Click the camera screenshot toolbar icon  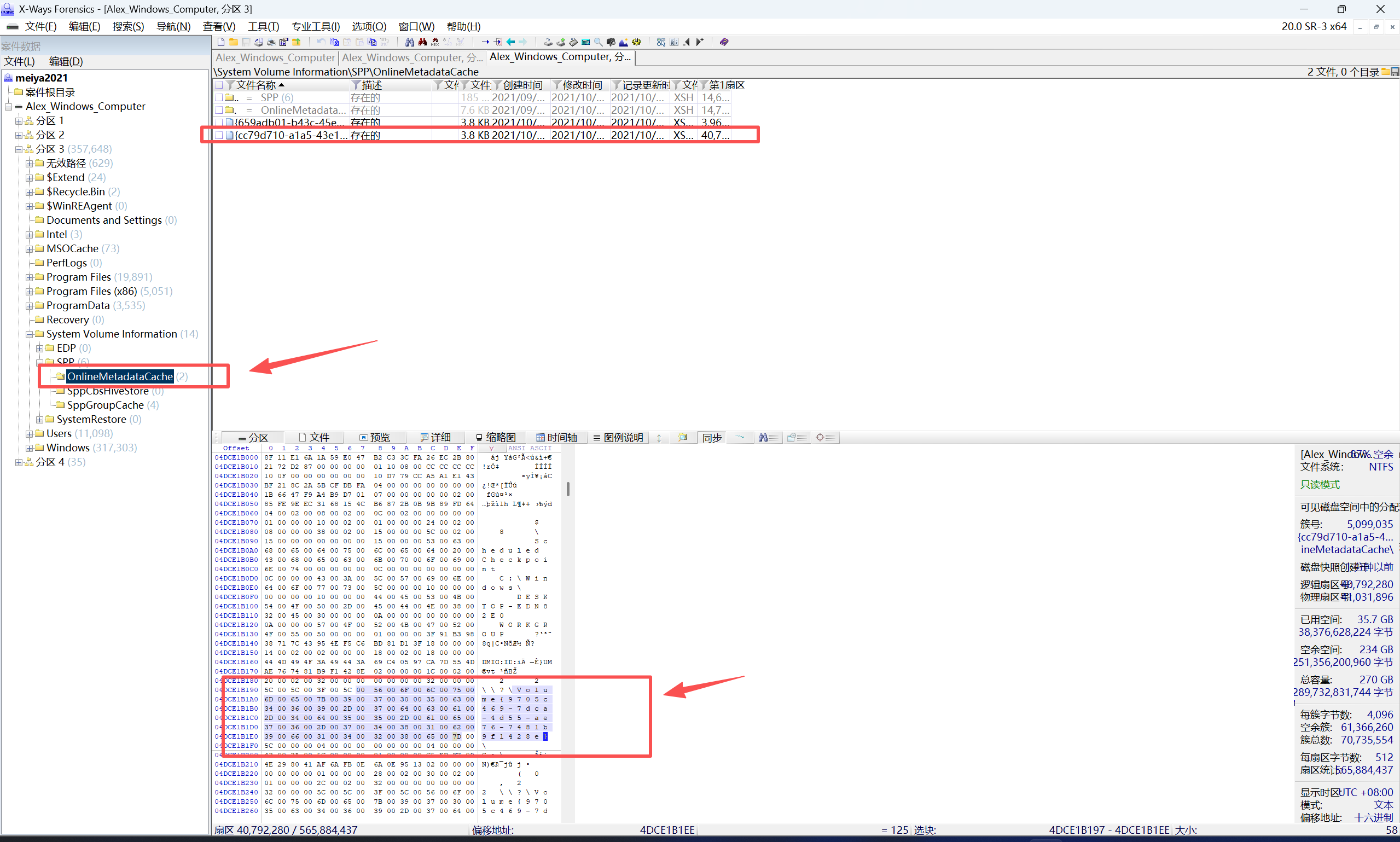[612, 42]
